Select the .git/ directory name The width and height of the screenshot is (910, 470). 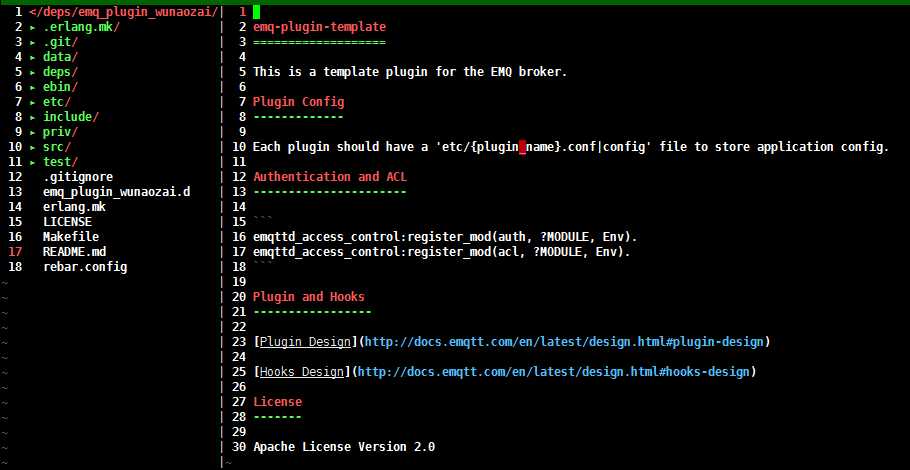[x=60, y=42]
